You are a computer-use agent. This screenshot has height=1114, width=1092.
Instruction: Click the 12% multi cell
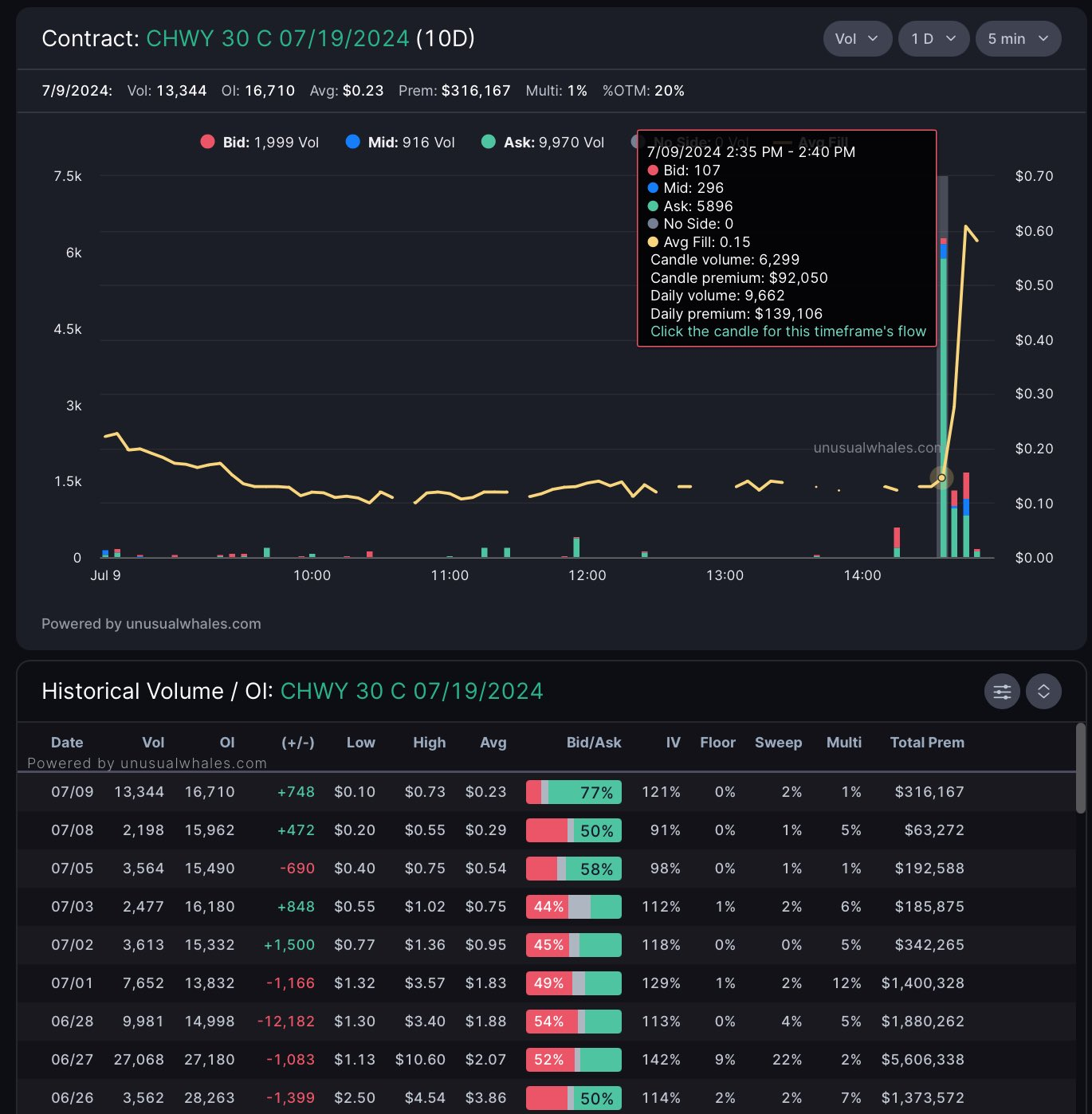(847, 983)
